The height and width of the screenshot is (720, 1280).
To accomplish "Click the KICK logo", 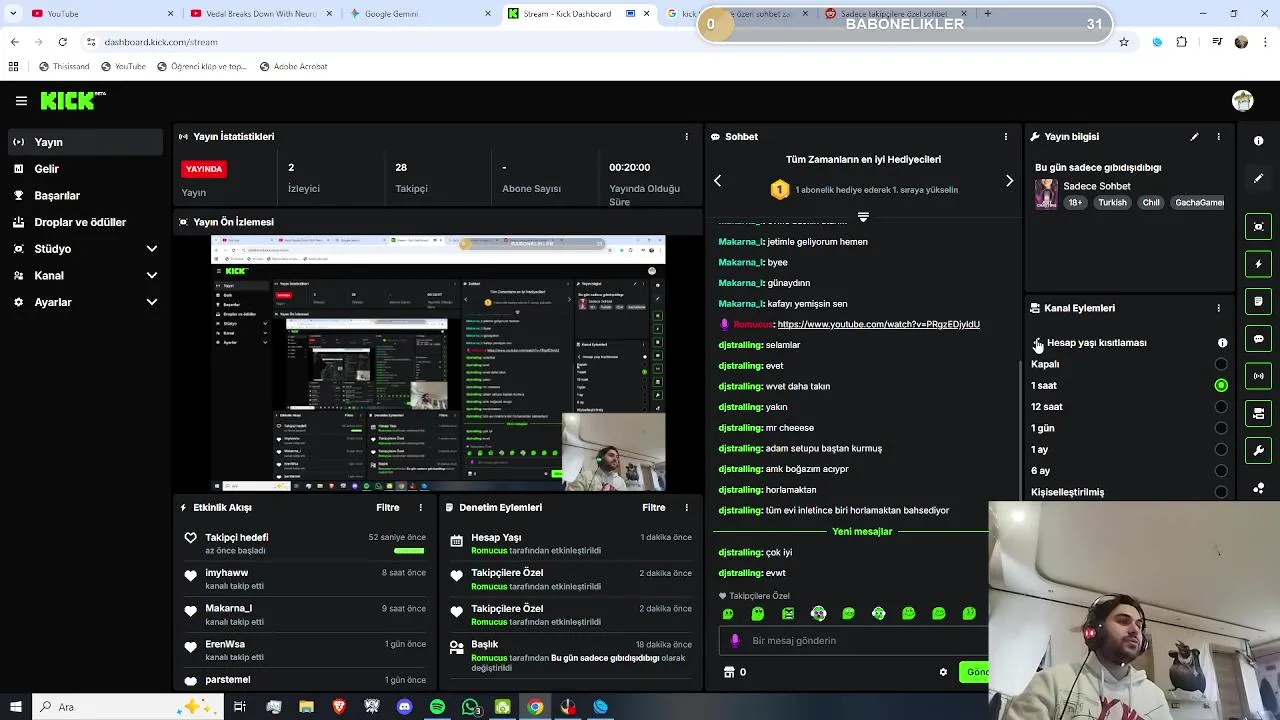I will pos(72,100).
